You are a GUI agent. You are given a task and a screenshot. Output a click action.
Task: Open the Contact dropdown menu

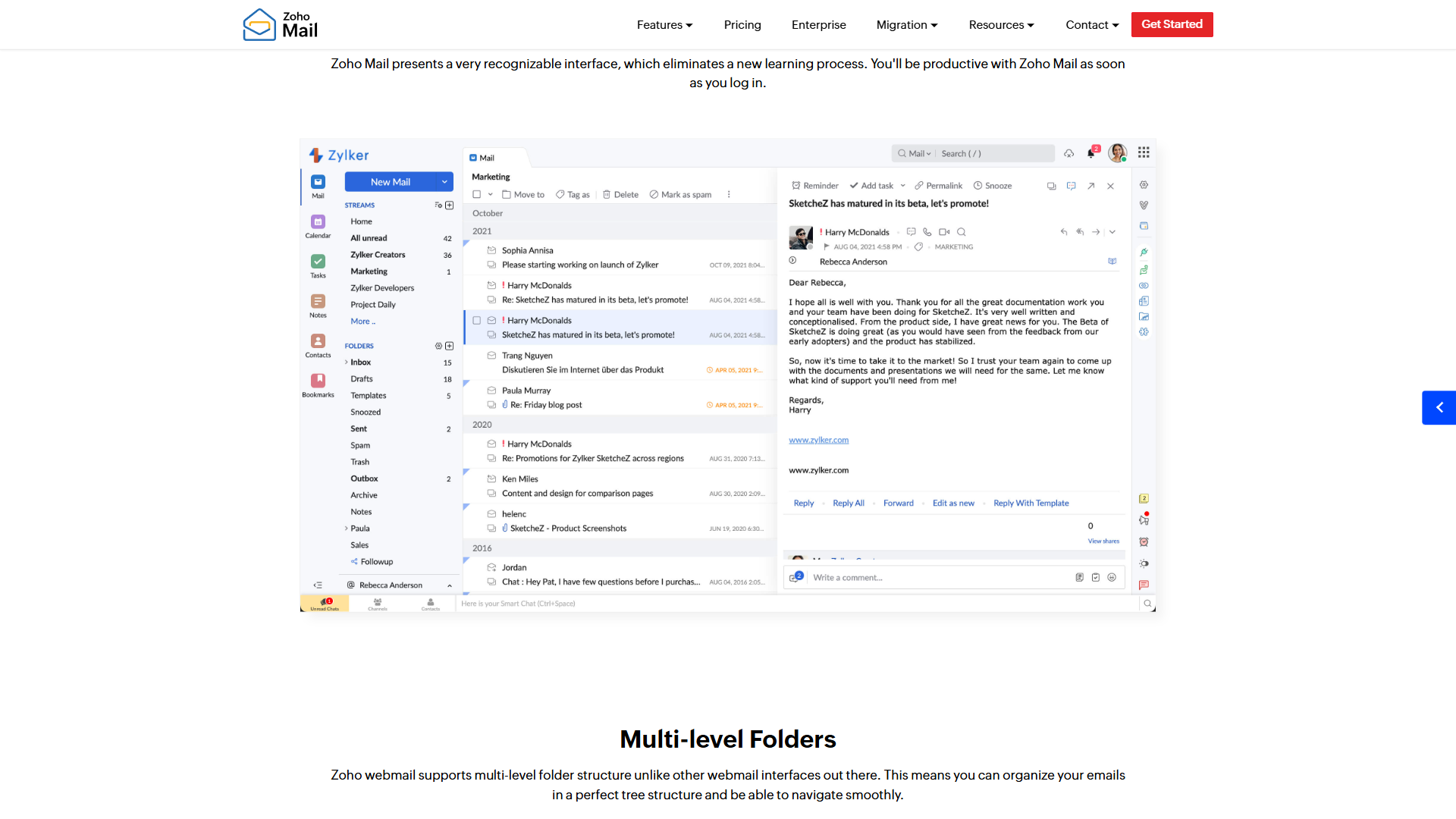[x=1092, y=25]
